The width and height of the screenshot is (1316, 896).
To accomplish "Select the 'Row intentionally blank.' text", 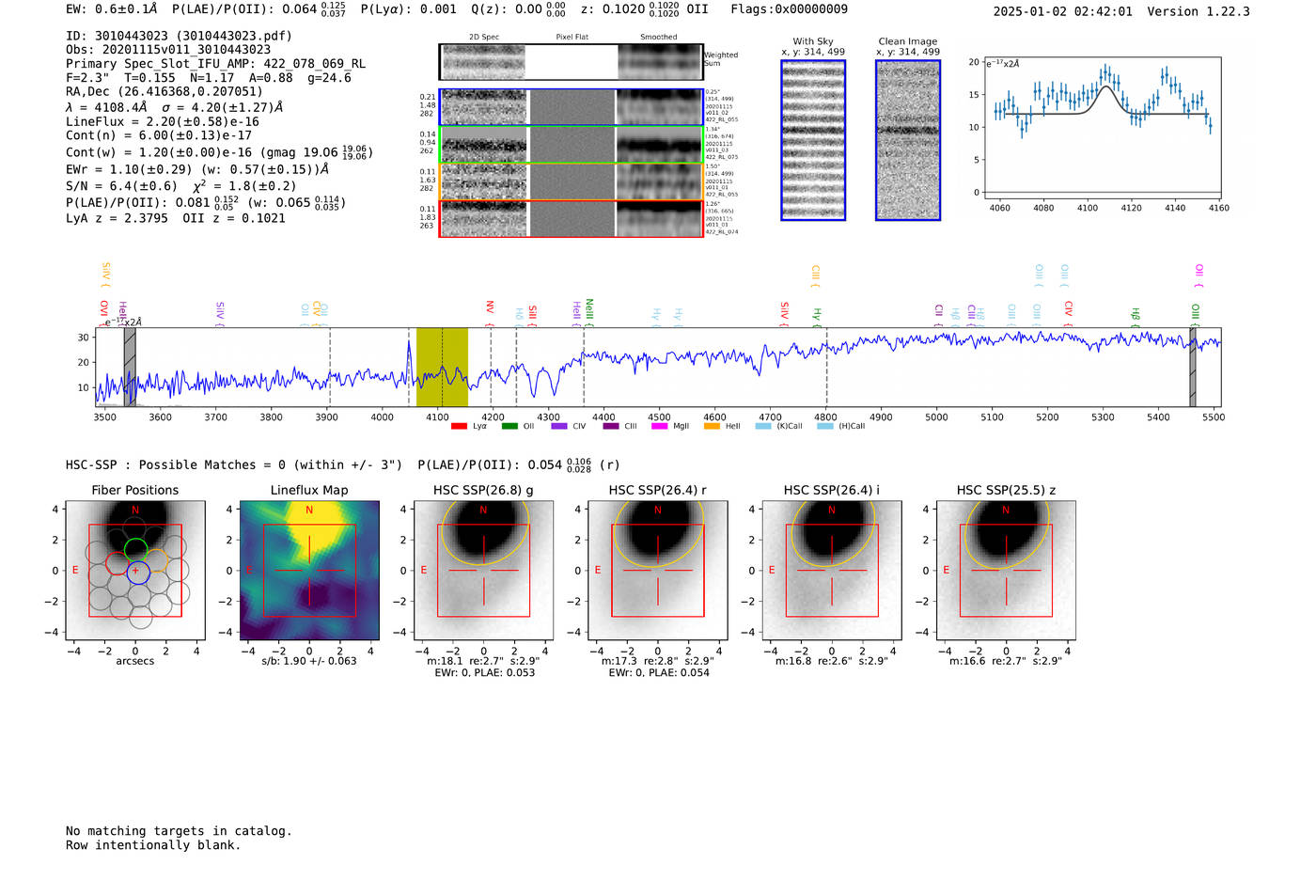I will 153,845.
